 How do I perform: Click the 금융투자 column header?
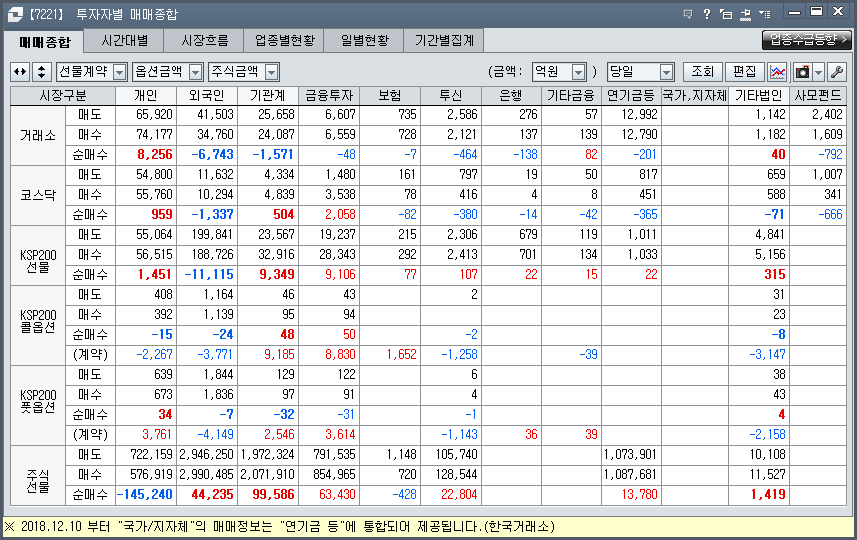pos(329,96)
